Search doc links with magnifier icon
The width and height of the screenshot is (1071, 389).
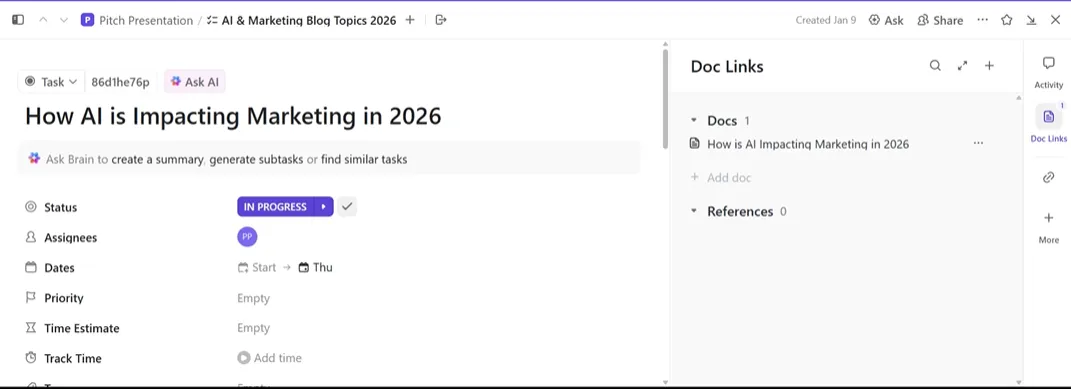pos(935,66)
